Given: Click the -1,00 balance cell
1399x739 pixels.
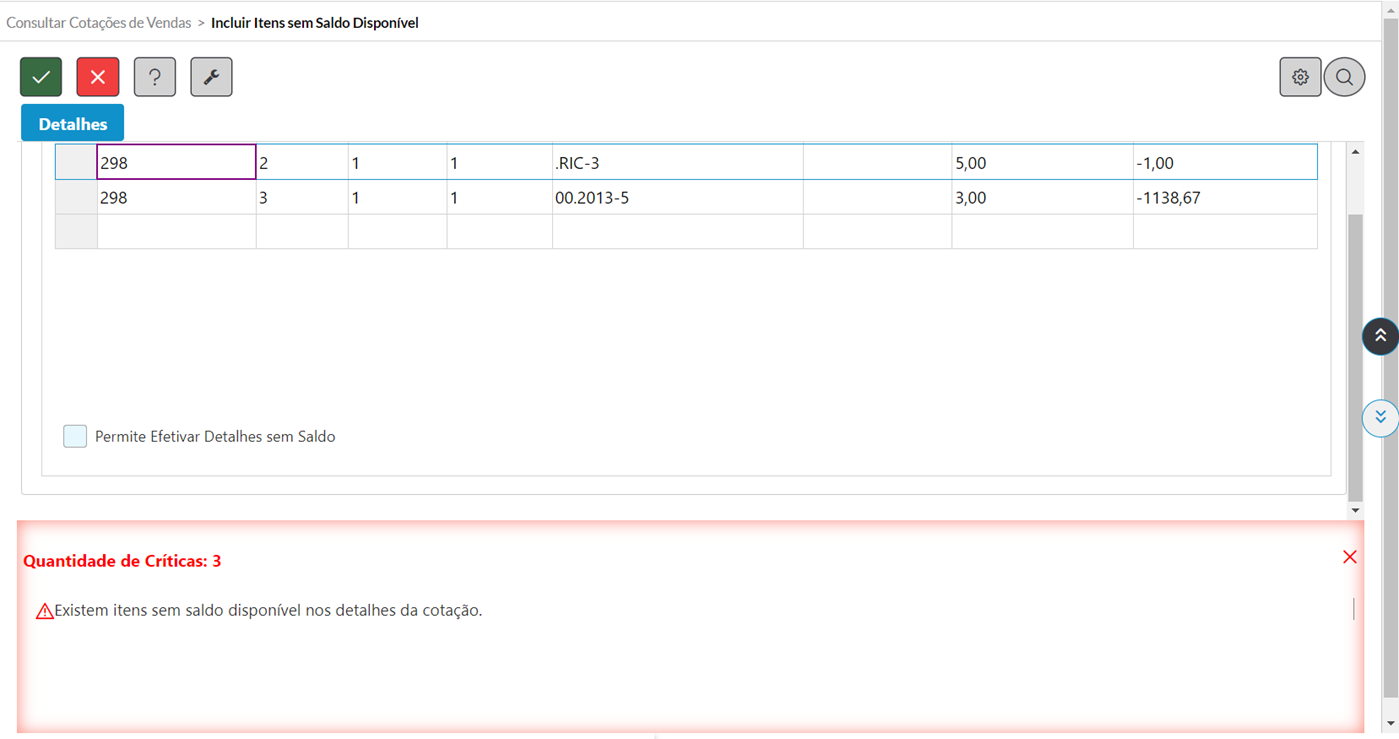Looking at the screenshot, I should tap(1225, 162).
